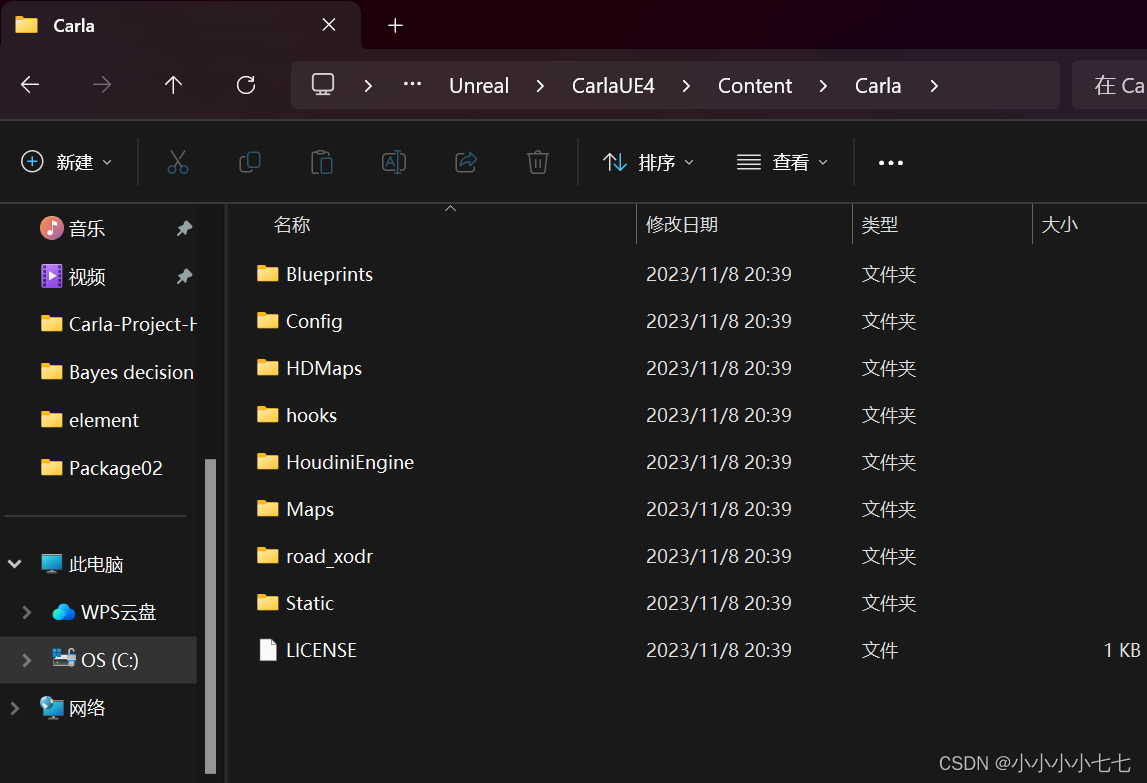Refresh the Carla folder view

[x=246, y=85]
